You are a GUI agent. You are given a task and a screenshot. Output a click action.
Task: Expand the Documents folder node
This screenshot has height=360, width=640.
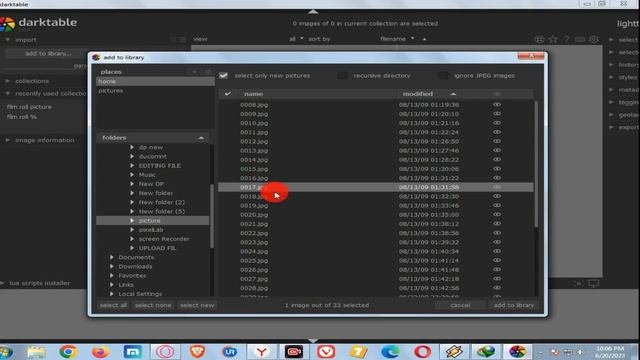click(111, 257)
